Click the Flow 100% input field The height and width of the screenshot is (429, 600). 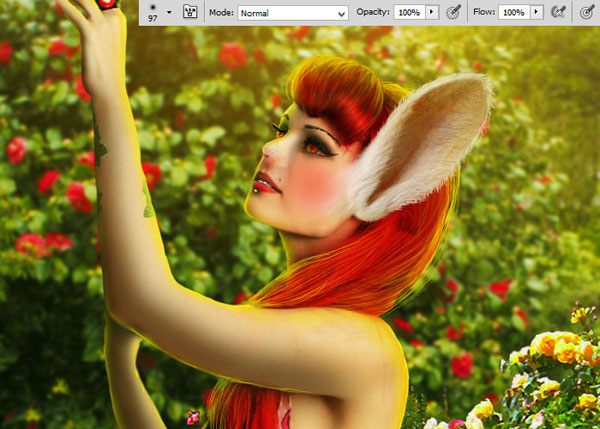[514, 12]
